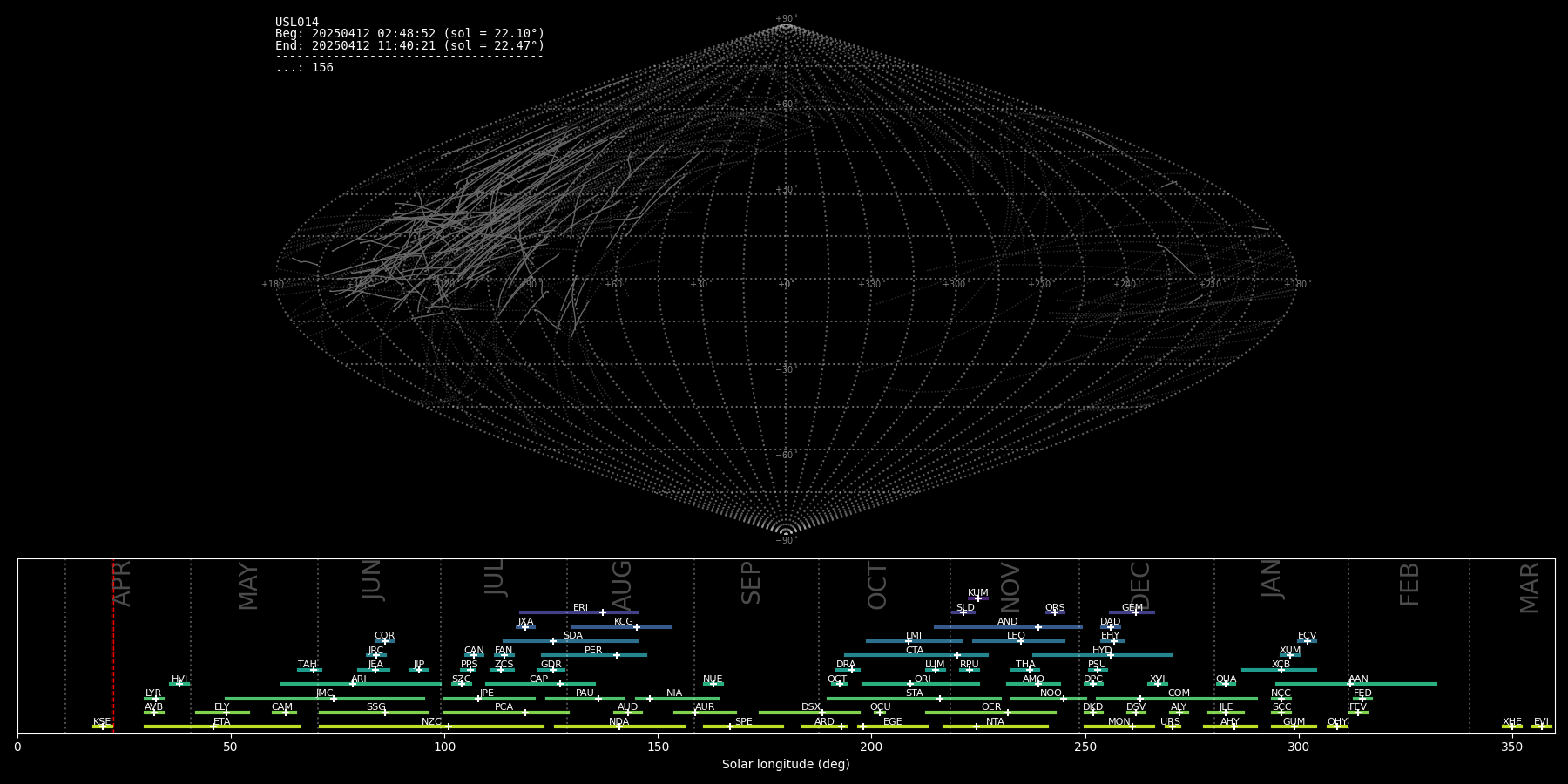Click the ETA shower label
The image size is (1568, 784).
click(x=222, y=722)
